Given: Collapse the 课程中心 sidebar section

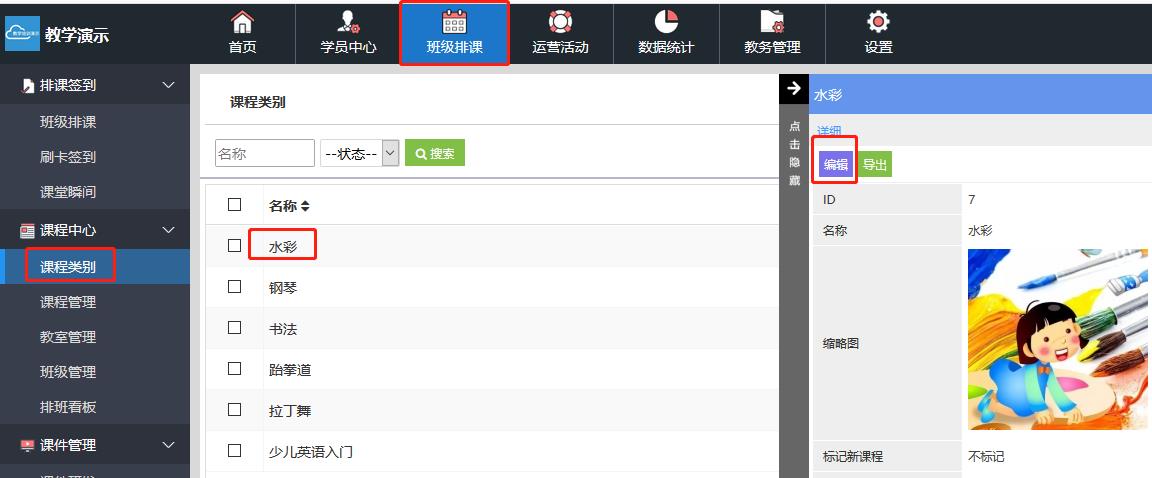Looking at the screenshot, I should [168, 230].
